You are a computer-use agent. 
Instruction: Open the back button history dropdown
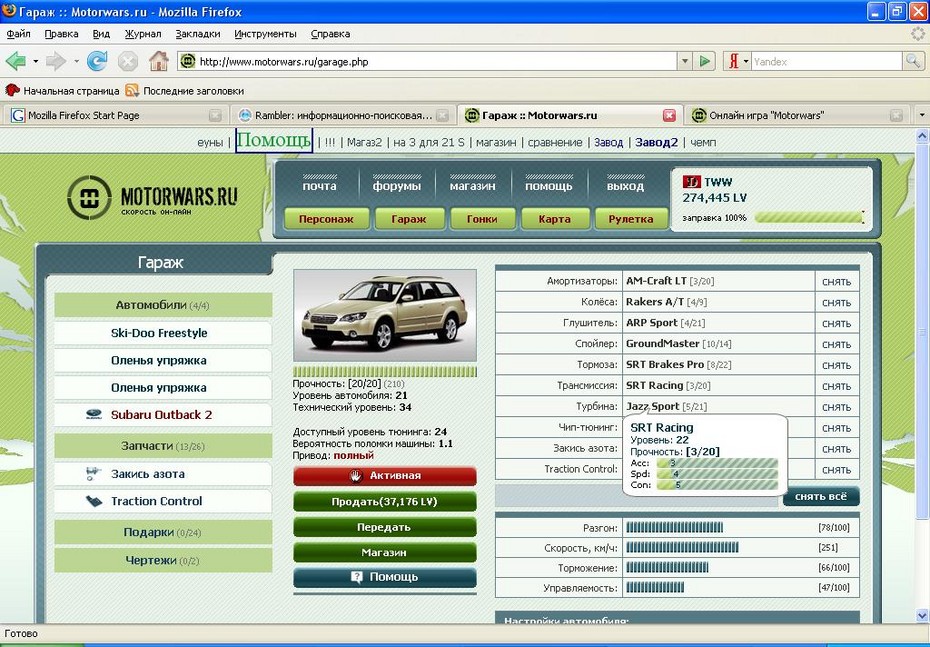click(36, 61)
